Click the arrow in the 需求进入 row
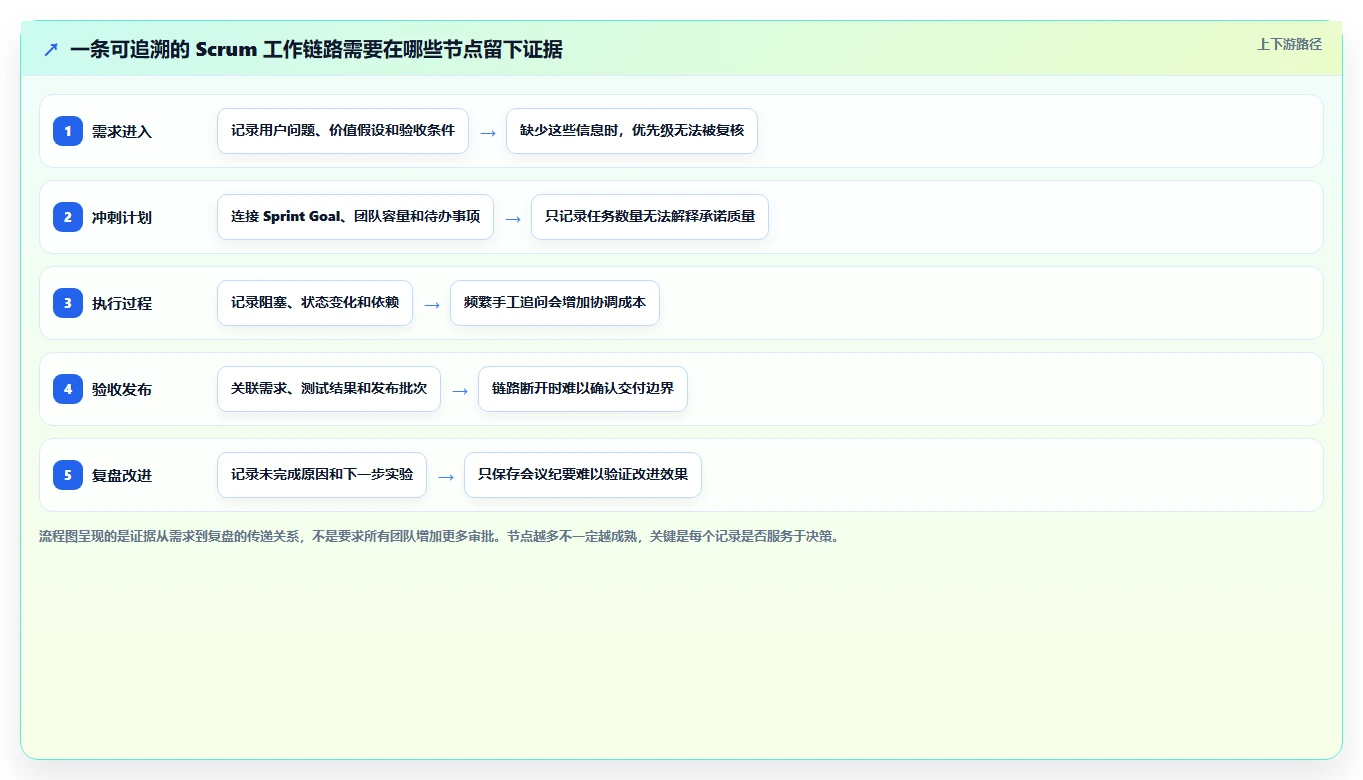The height and width of the screenshot is (780, 1363). point(487,132)
